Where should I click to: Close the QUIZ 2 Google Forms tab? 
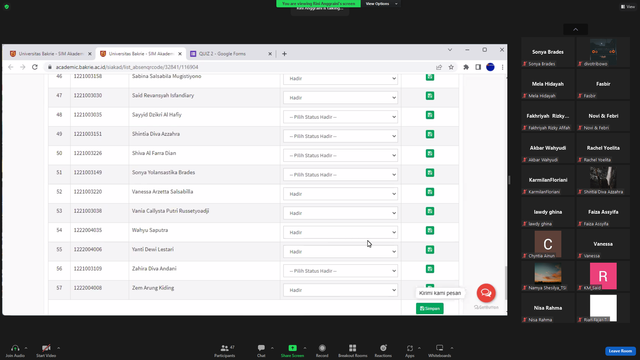coord(270,53)
